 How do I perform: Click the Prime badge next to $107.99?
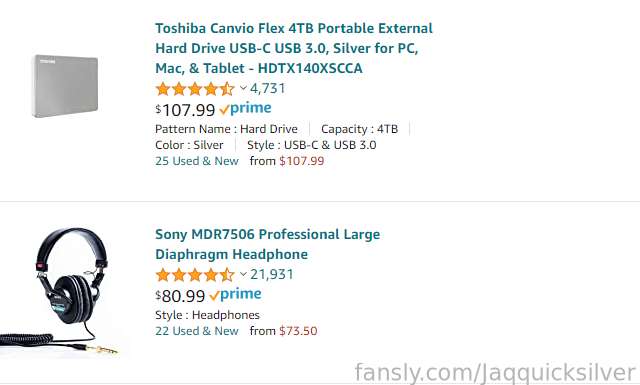(x=245, y=109)
